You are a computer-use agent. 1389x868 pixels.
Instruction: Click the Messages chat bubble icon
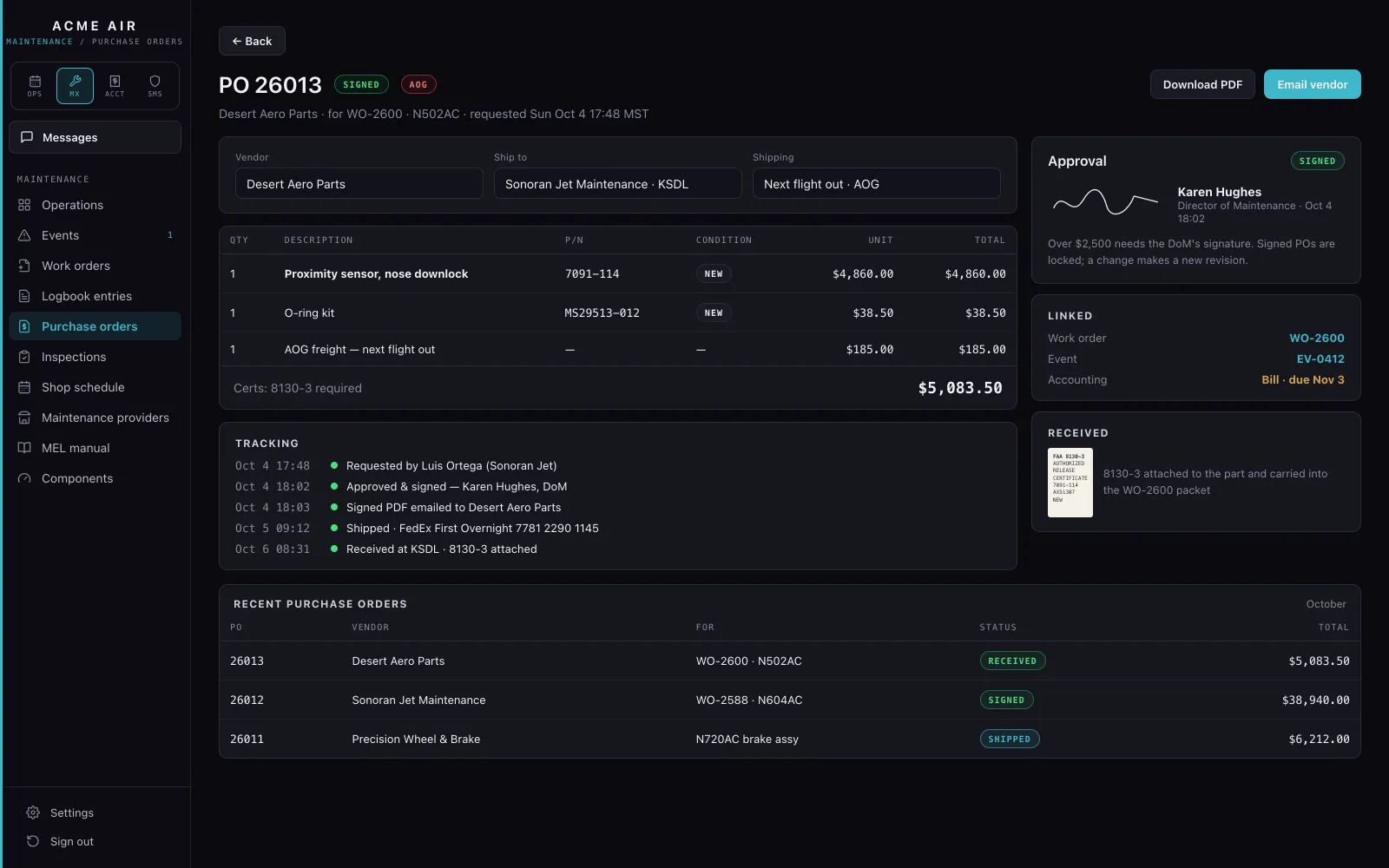27,137
